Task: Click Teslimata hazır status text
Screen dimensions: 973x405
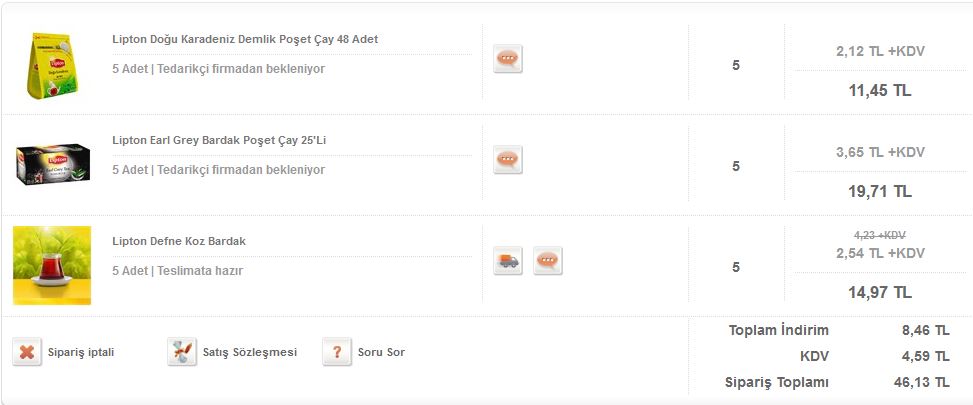Action: click(200, 271)
